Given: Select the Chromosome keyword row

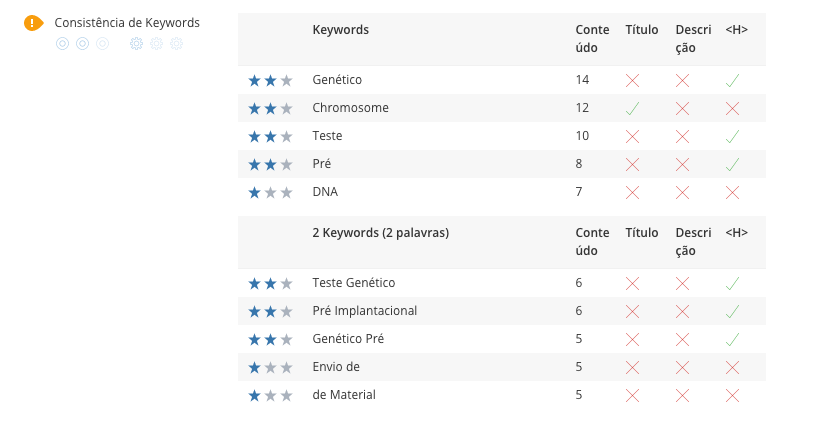Looking at the screenshot, I should pos(502,108).
